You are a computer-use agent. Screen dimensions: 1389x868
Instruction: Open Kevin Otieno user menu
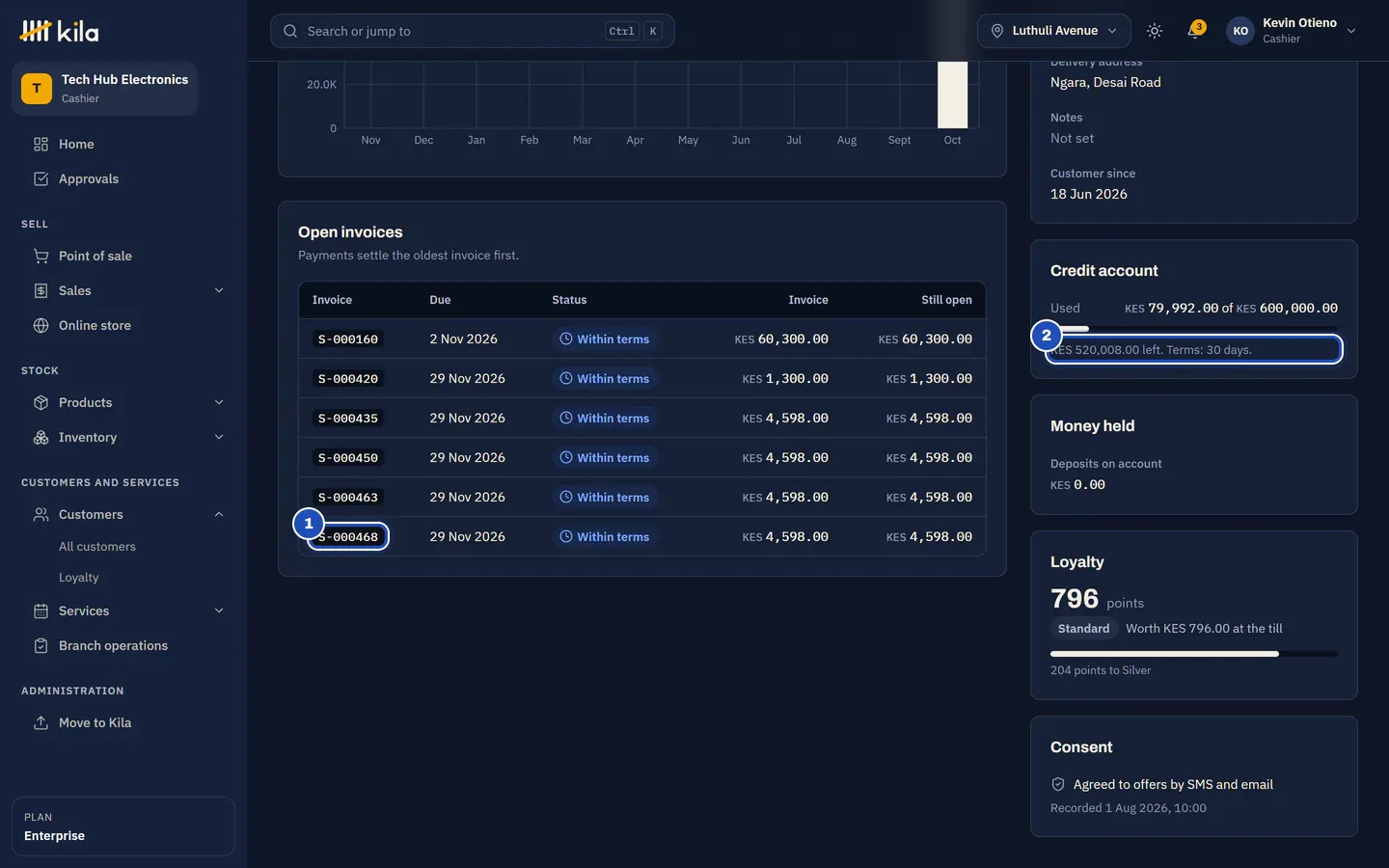click(x=1292, y=31)
